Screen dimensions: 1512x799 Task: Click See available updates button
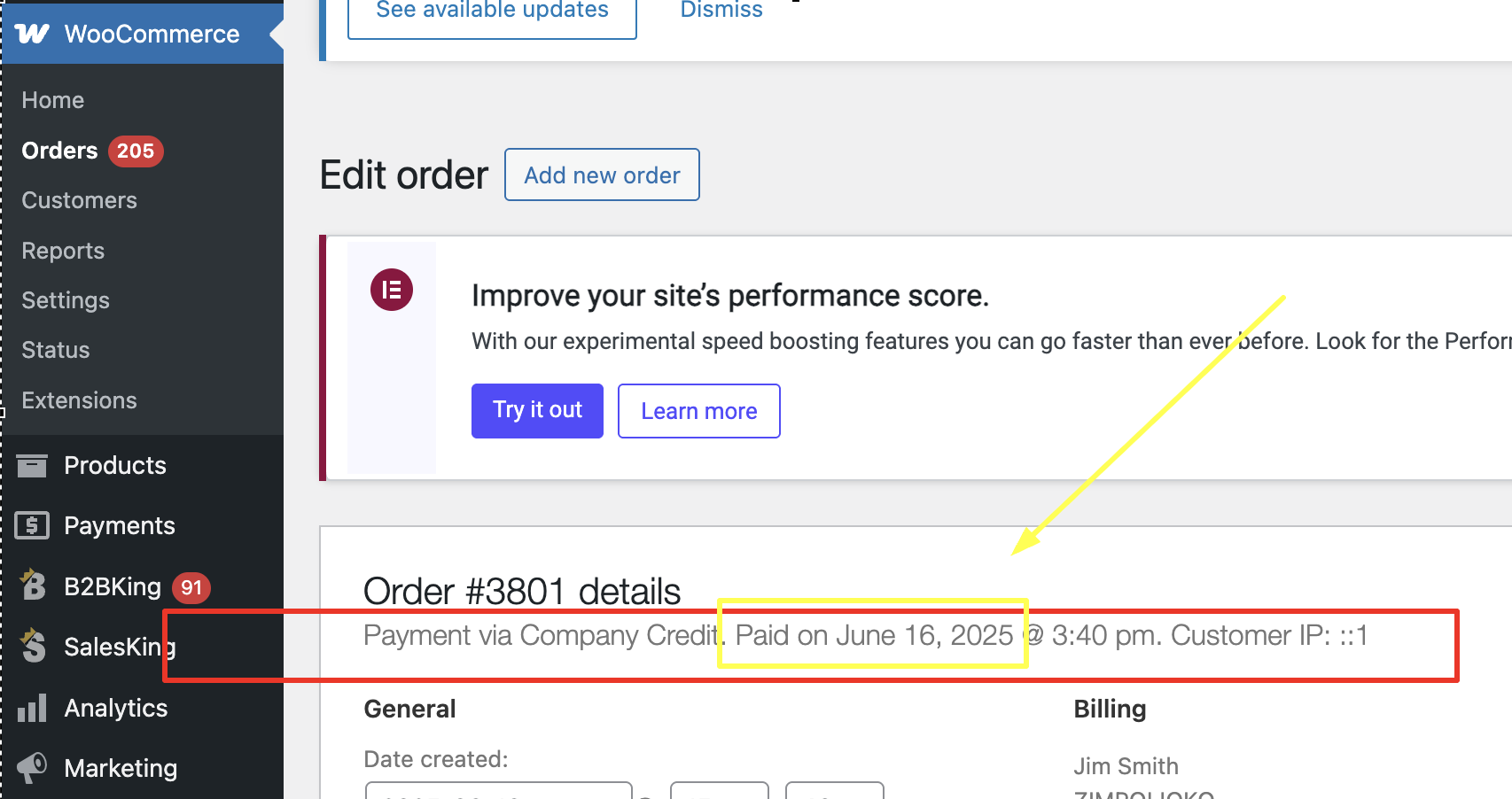492,13
